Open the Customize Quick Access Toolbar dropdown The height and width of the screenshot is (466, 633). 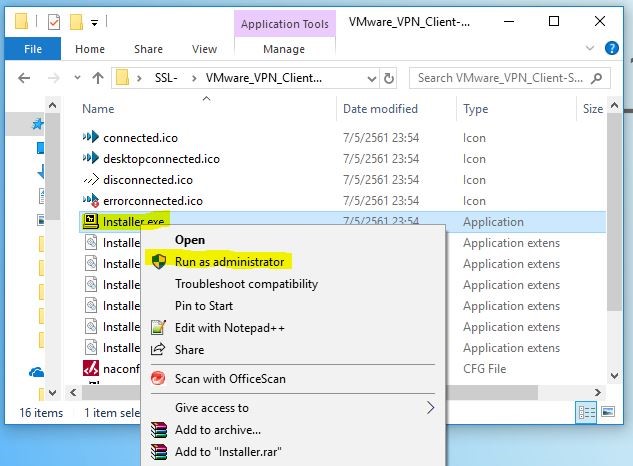coord(94,23)
